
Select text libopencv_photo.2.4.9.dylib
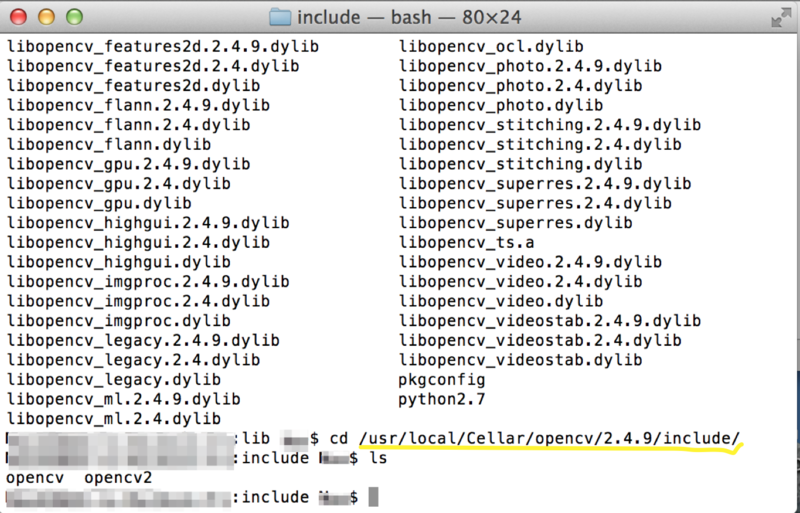[530, 66]
